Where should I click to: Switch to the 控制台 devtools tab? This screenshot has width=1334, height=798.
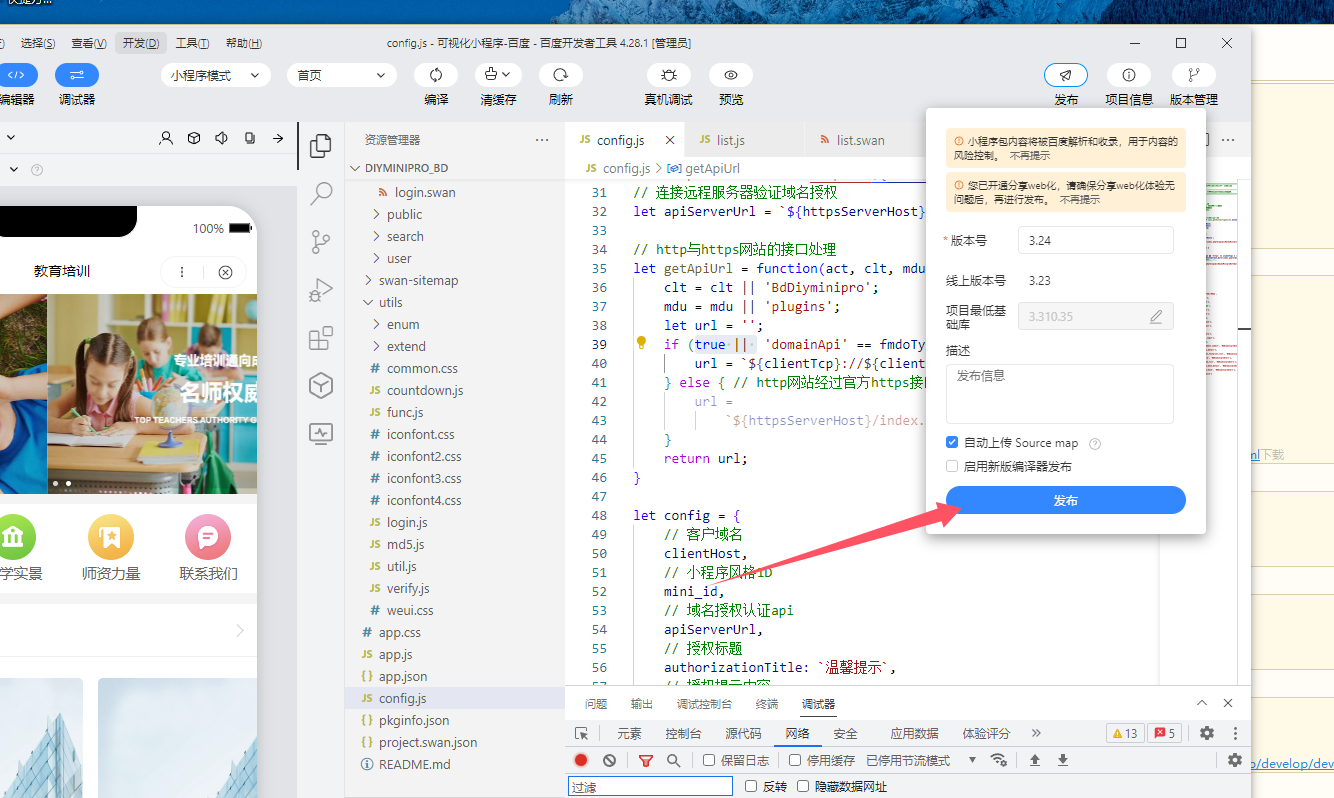pyautogui.click(x=683, y=733)
